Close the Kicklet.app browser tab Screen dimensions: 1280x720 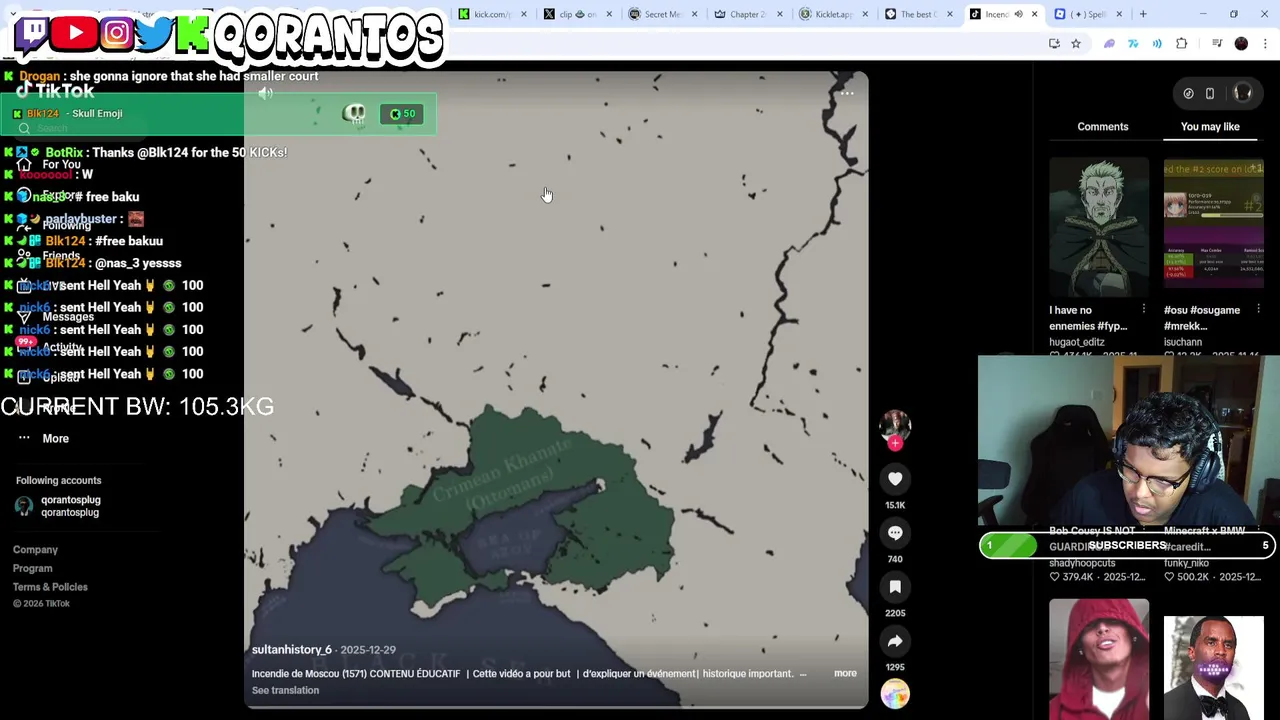coord(864,14)
